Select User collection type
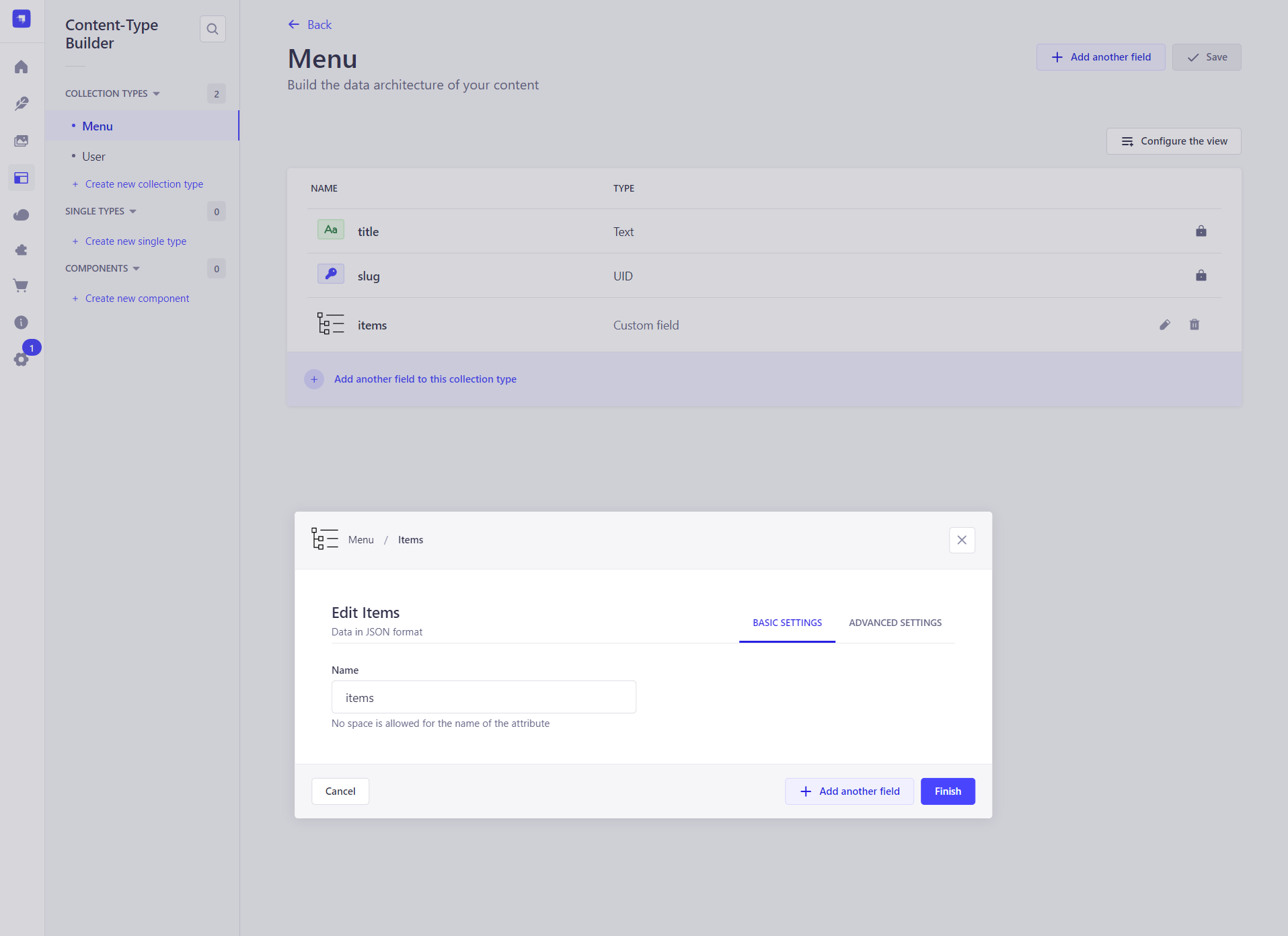The width and height of the screenshot is (1288, 936). 93,157
